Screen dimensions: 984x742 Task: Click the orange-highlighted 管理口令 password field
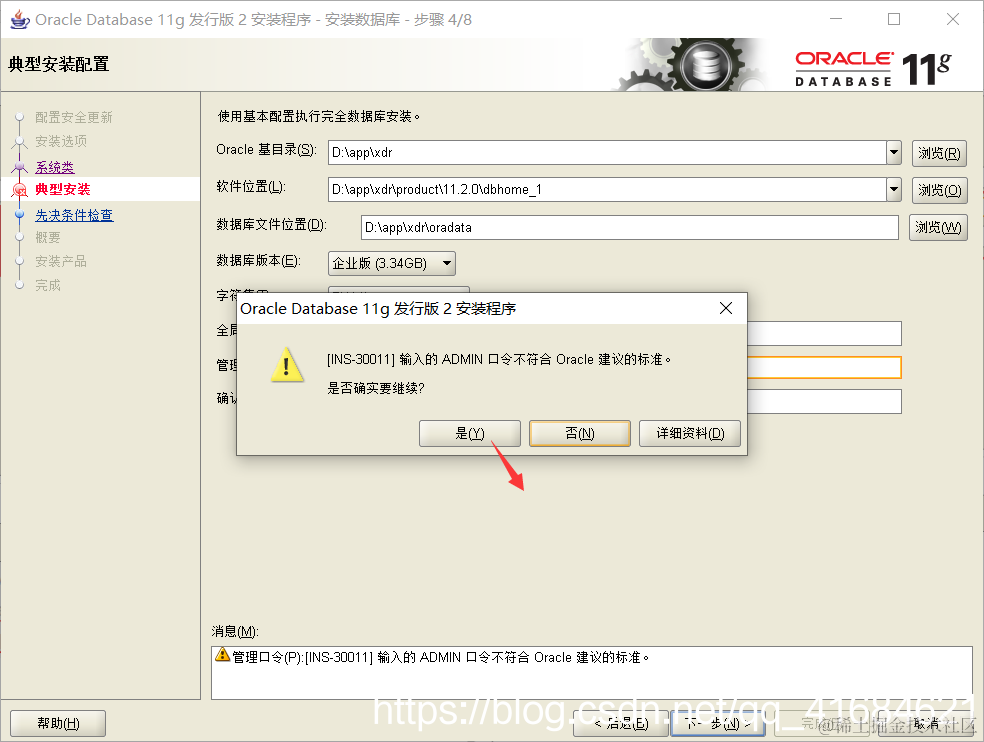coord(824,367)
